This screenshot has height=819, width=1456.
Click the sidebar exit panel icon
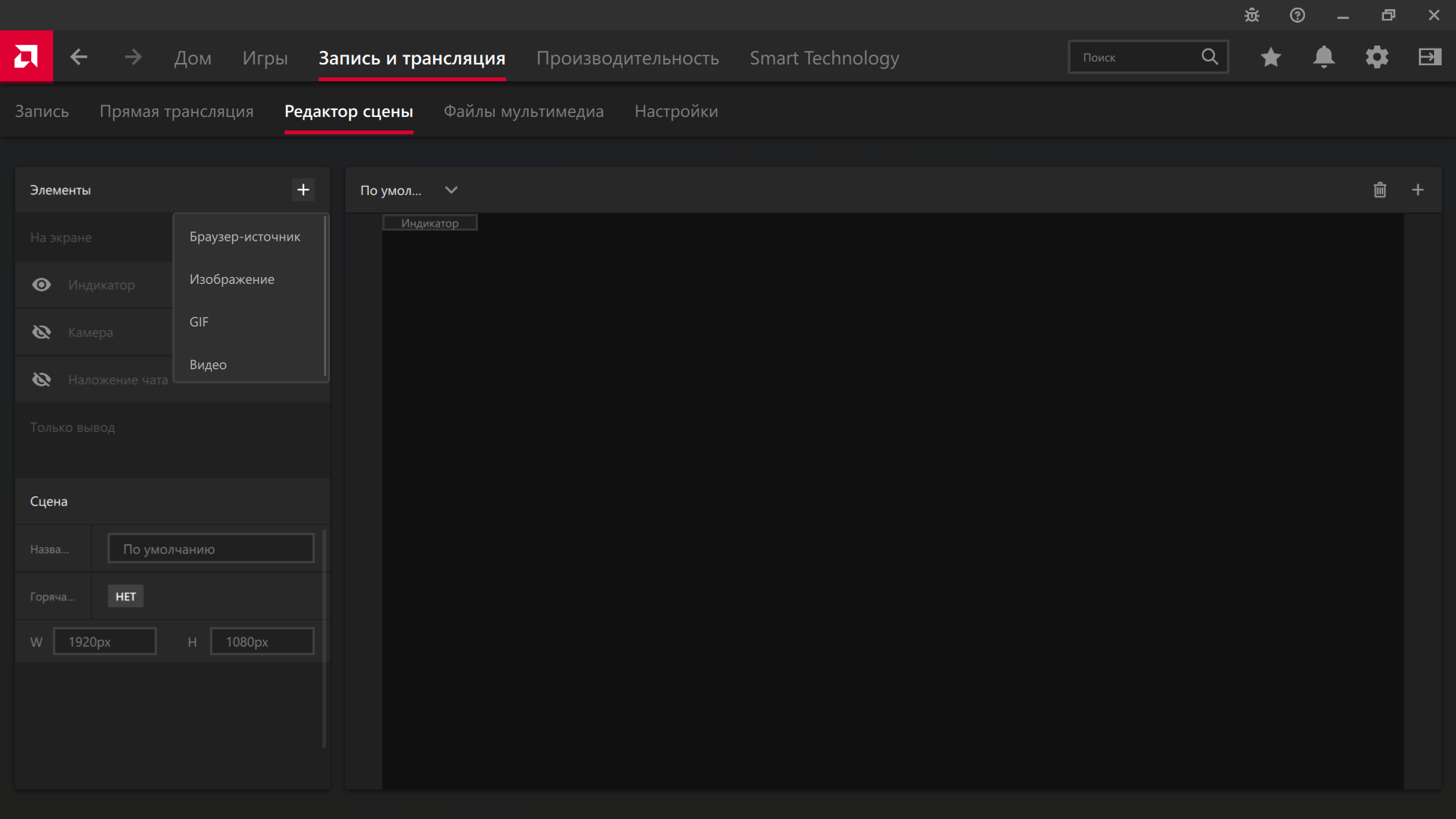pyautogui.click(x=1430, y=57)
